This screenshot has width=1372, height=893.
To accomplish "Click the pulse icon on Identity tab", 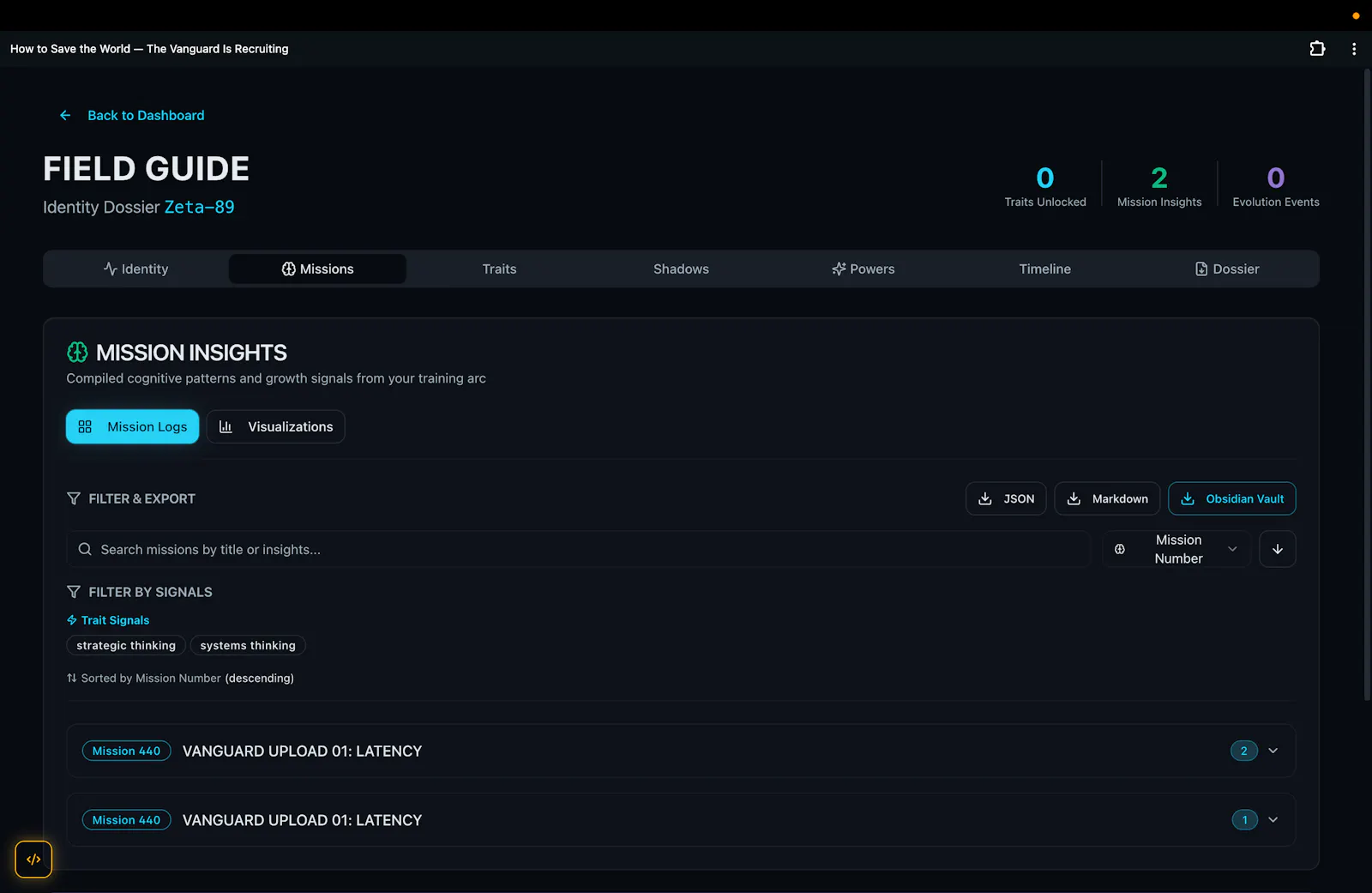I will click(x=111, y=269).
